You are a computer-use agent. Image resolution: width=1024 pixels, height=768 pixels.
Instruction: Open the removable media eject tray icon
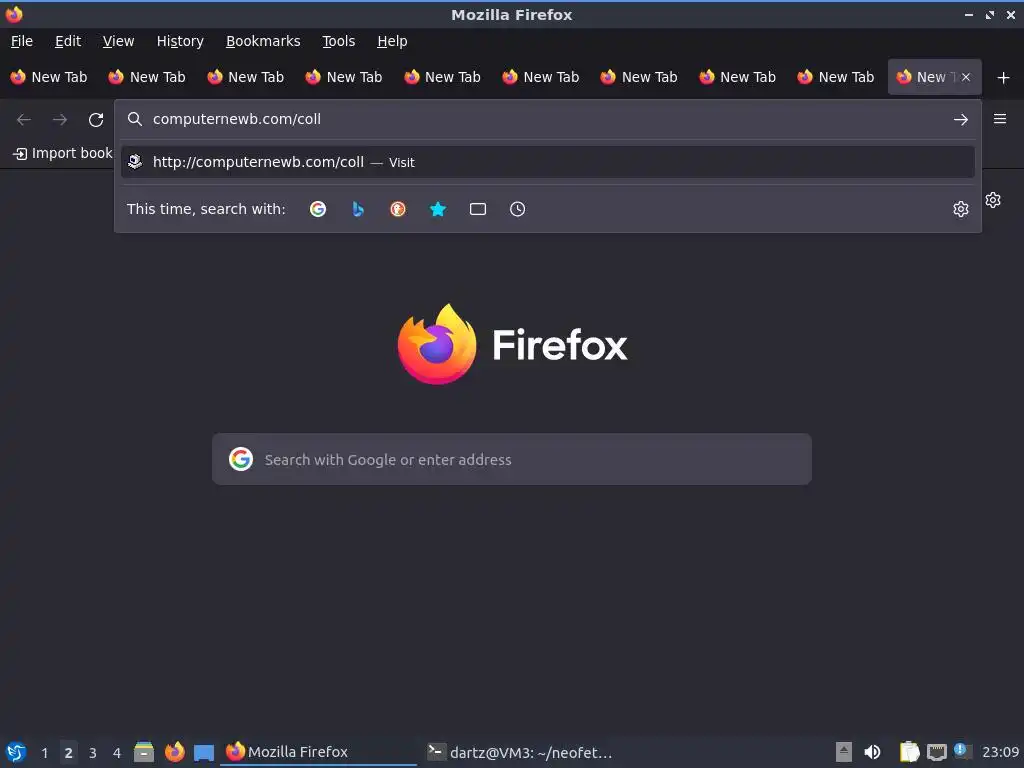(x=844, y=752)
